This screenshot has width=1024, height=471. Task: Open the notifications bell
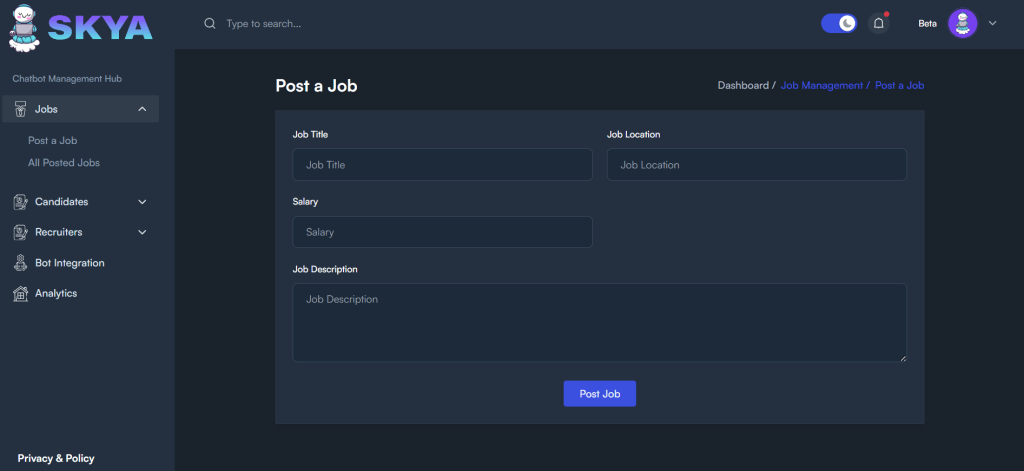pyautogui.click(x=879, y=23)
